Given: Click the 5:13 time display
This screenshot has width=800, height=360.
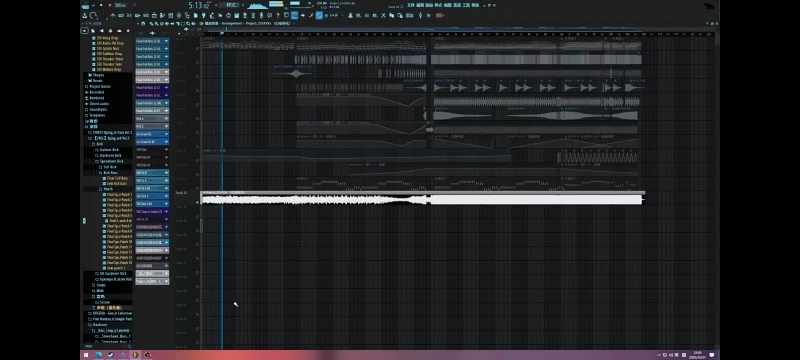Looking at the screenshot, I should pyautogui.click(x=198, y=6).
